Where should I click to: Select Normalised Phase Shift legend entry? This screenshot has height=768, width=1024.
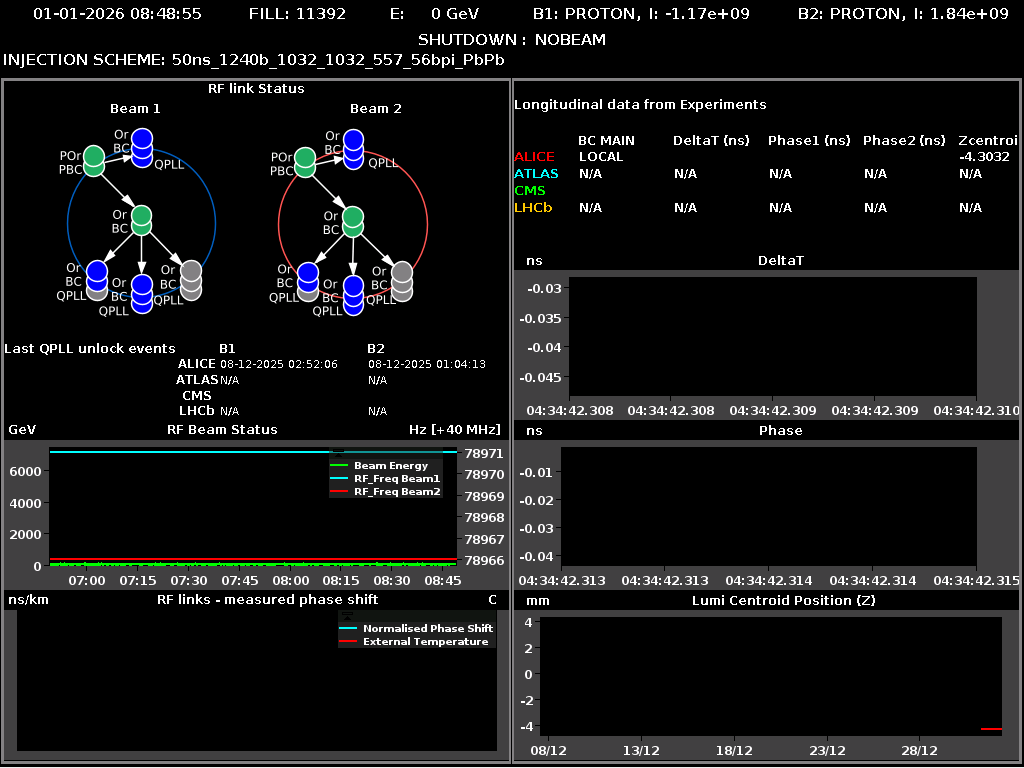(427, 628)
